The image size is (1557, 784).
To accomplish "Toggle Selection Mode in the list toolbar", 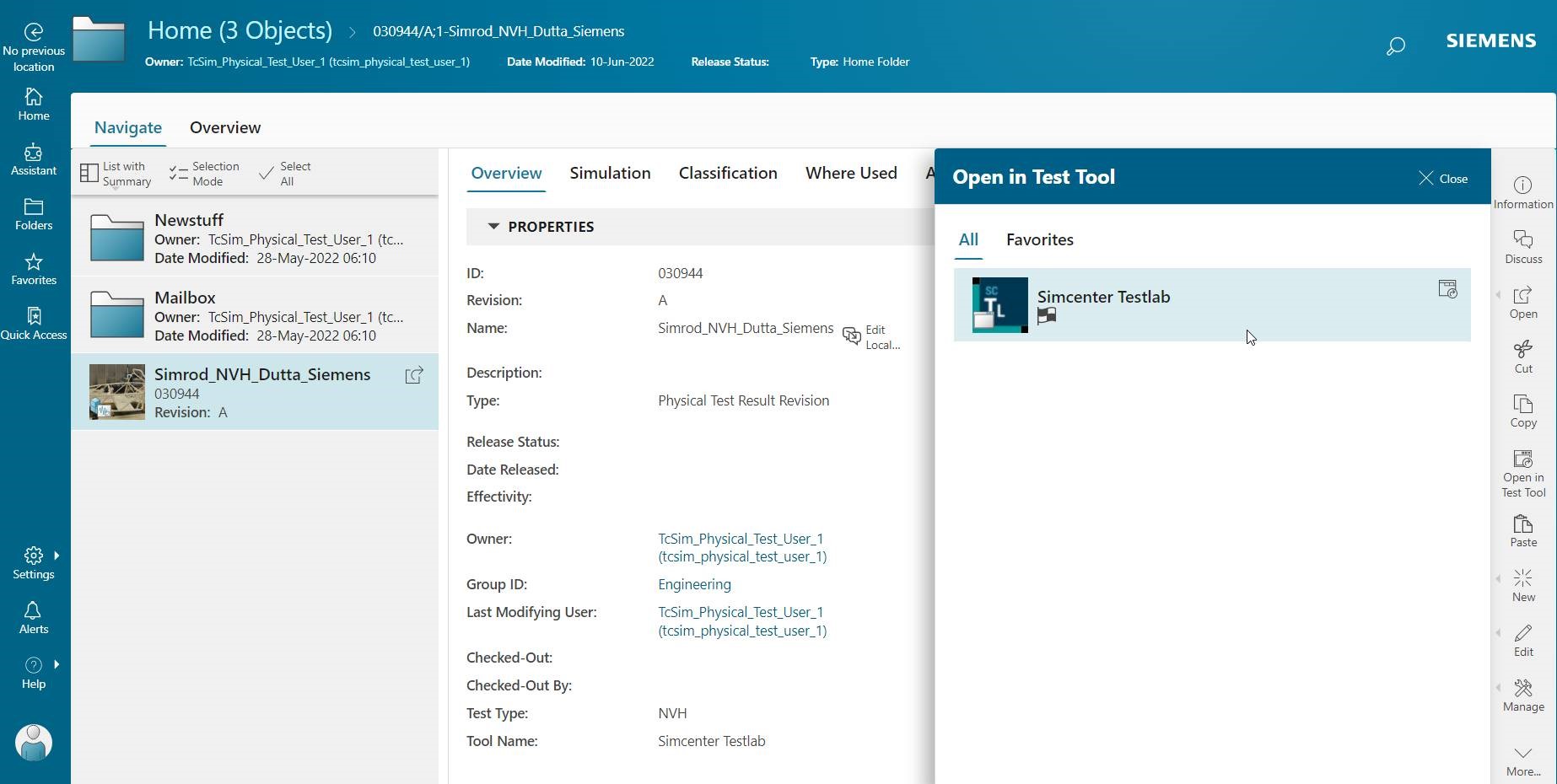I will pos(203,173).
